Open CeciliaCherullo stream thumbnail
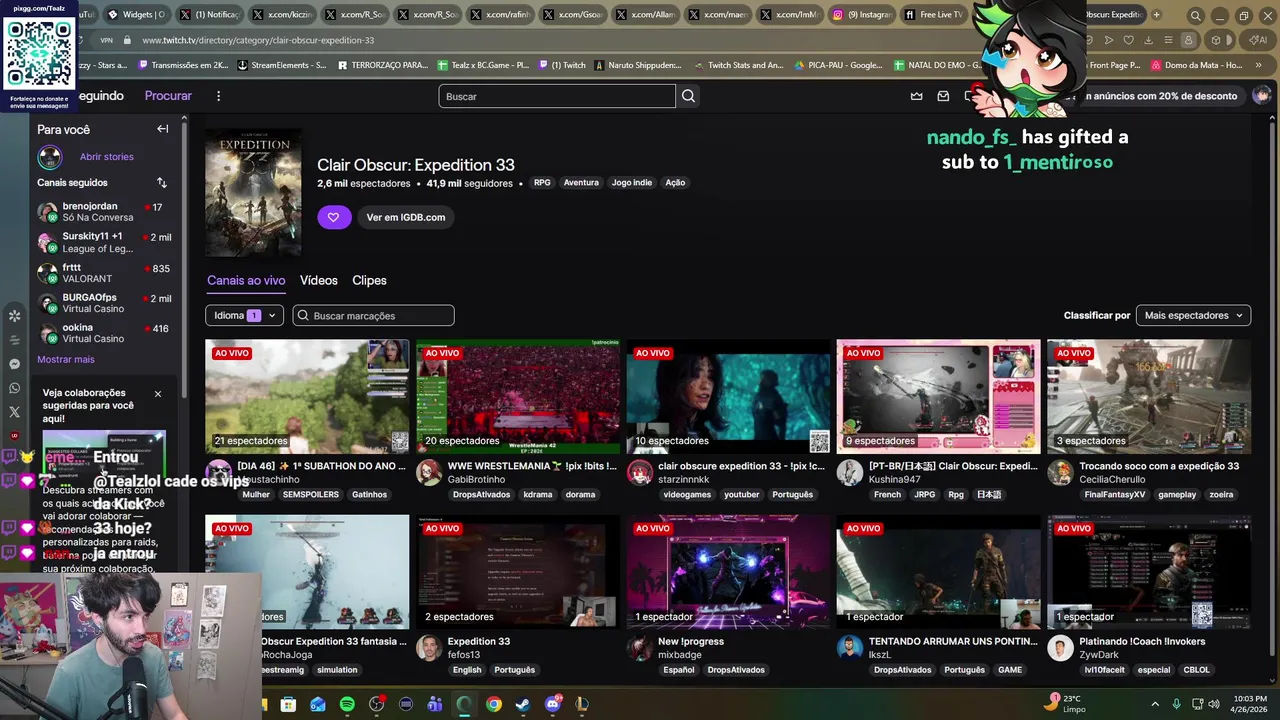1280x720 pixels. (1149, 397)
